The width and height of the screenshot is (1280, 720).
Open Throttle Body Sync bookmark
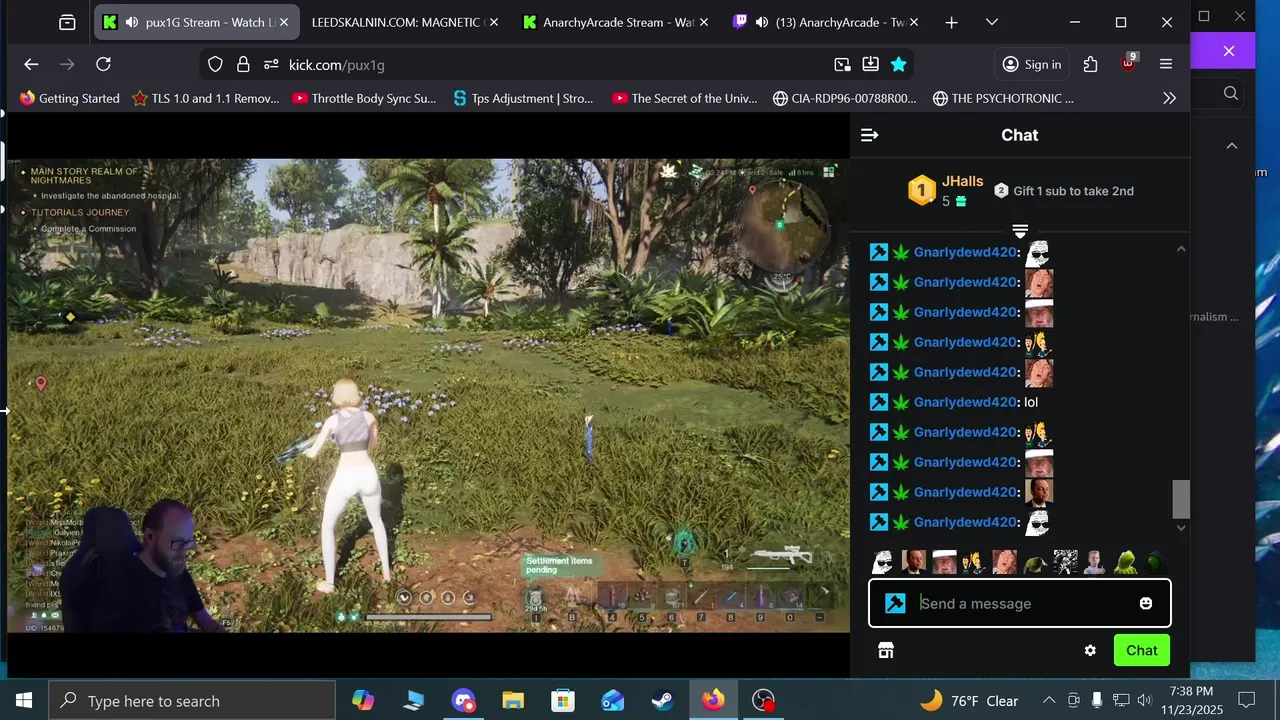click(x=364, y=98)
